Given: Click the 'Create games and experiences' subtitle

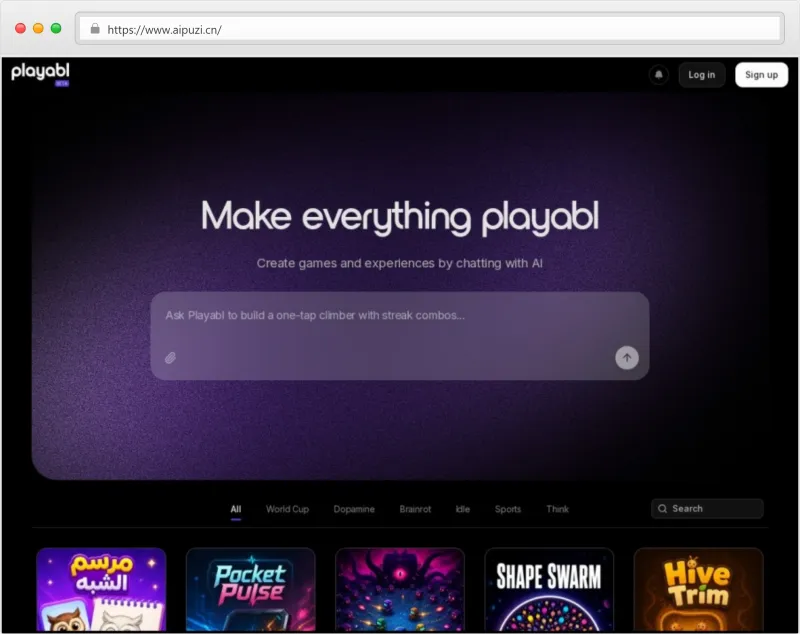Looking at the screenshot, I should pos(399,263).
